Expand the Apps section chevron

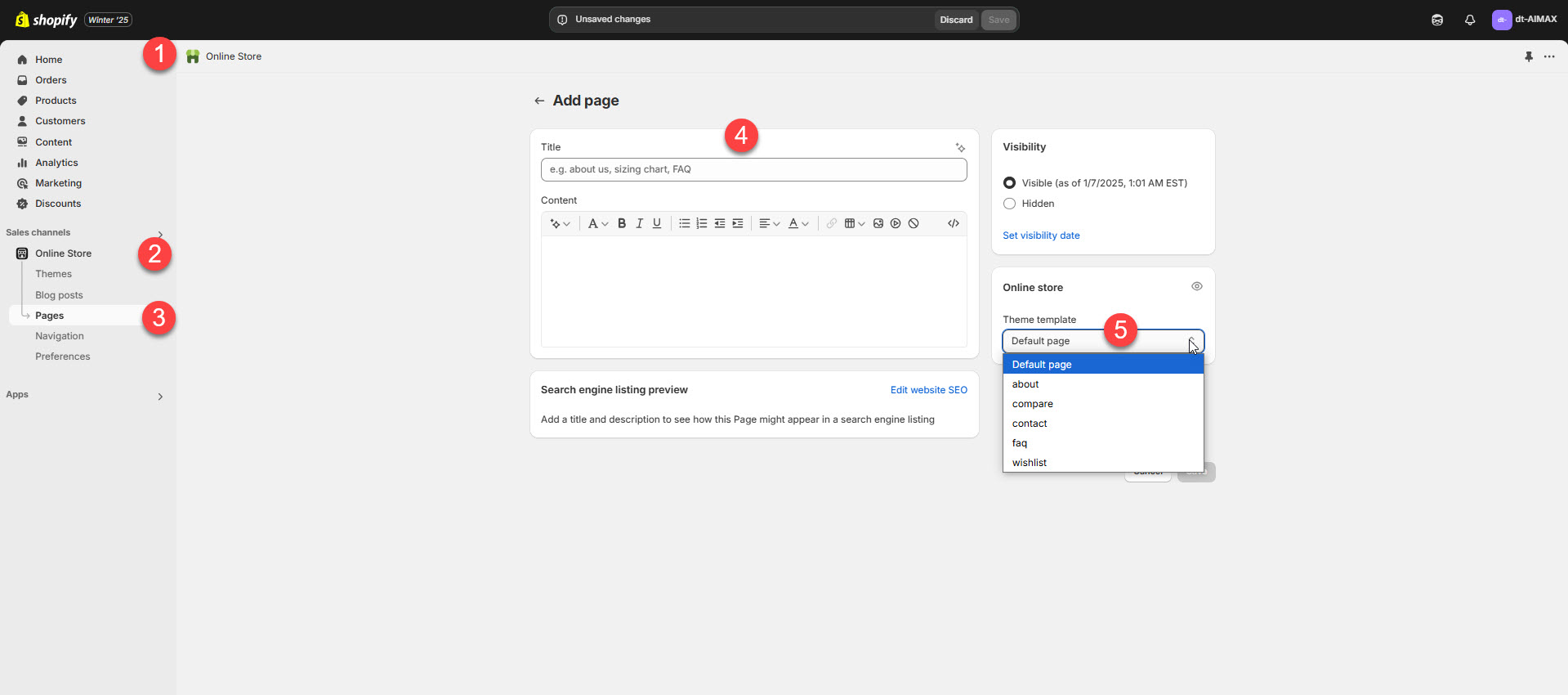tap(160, 397)
